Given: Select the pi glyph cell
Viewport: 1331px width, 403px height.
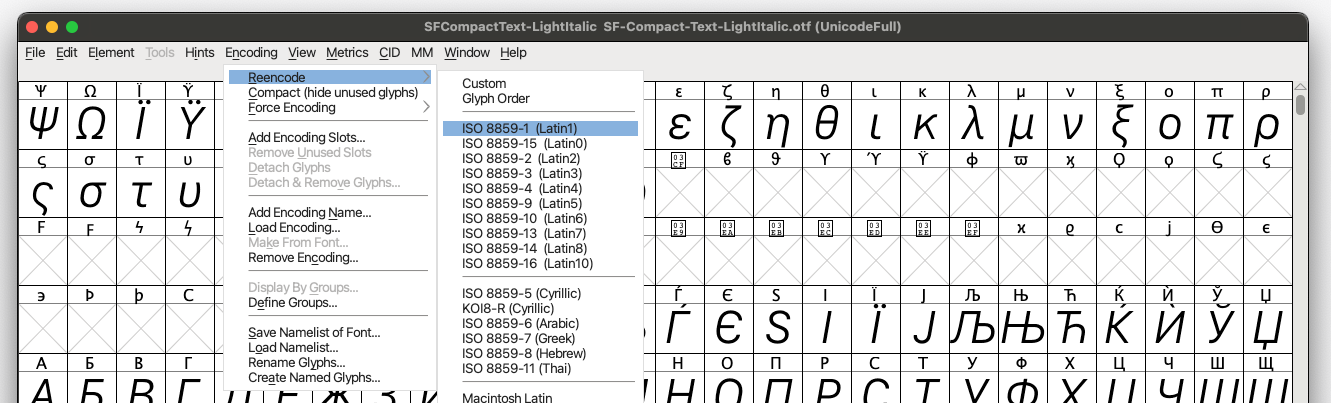Looking at the screenshot, I should [x=1217, y=125].
